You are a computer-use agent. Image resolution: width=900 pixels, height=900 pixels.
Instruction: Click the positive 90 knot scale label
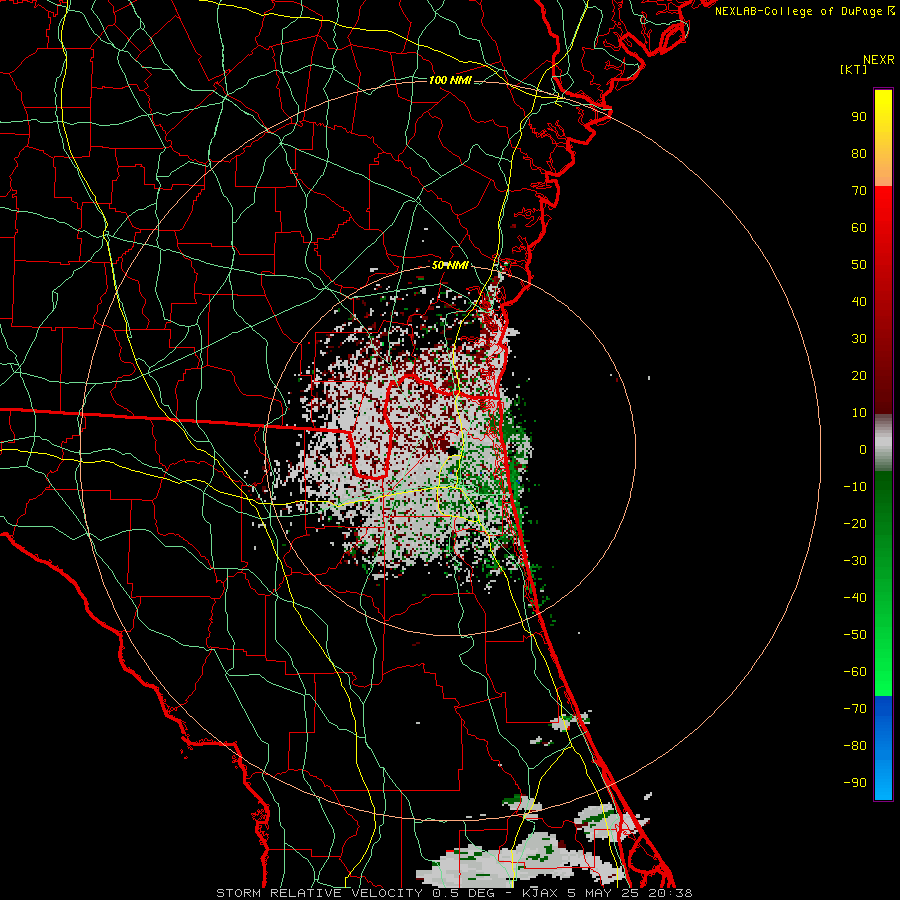coord(859,117)
